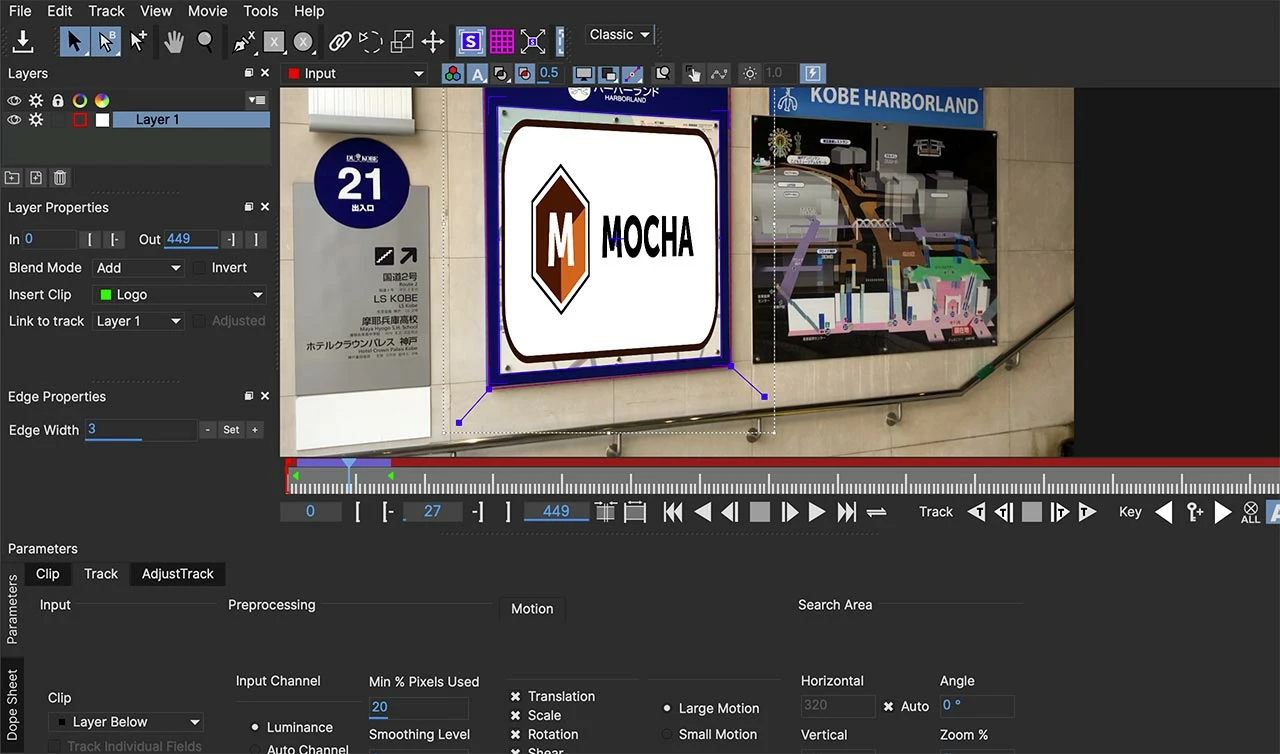Open the Layers panel options menu
This screenshot has height=754, width=1280.
tap(257, 100)
